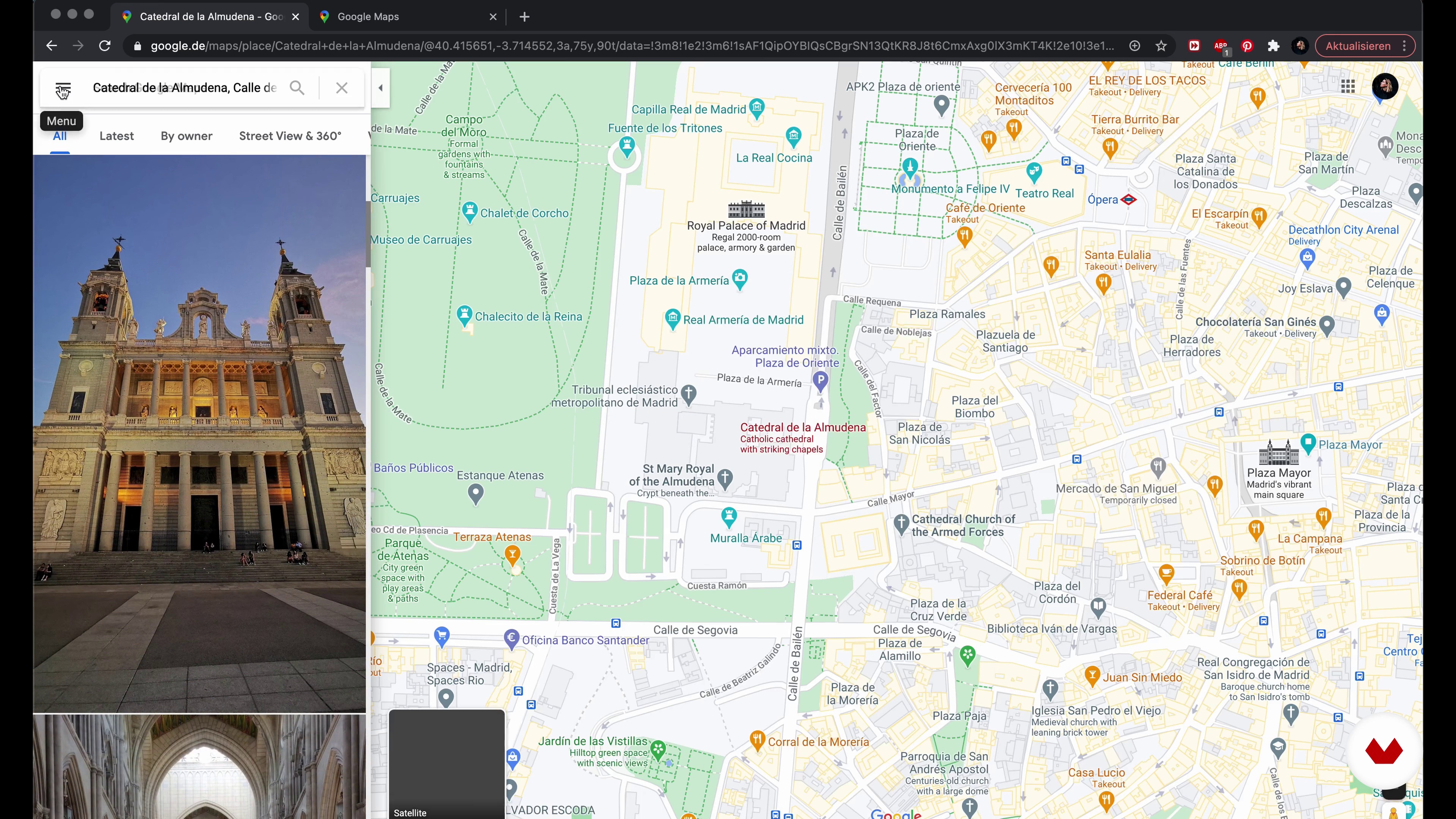The image size is (1456, 819).
Task: Click the Jardín de las Vistillas pin
Action: [658, 751]
